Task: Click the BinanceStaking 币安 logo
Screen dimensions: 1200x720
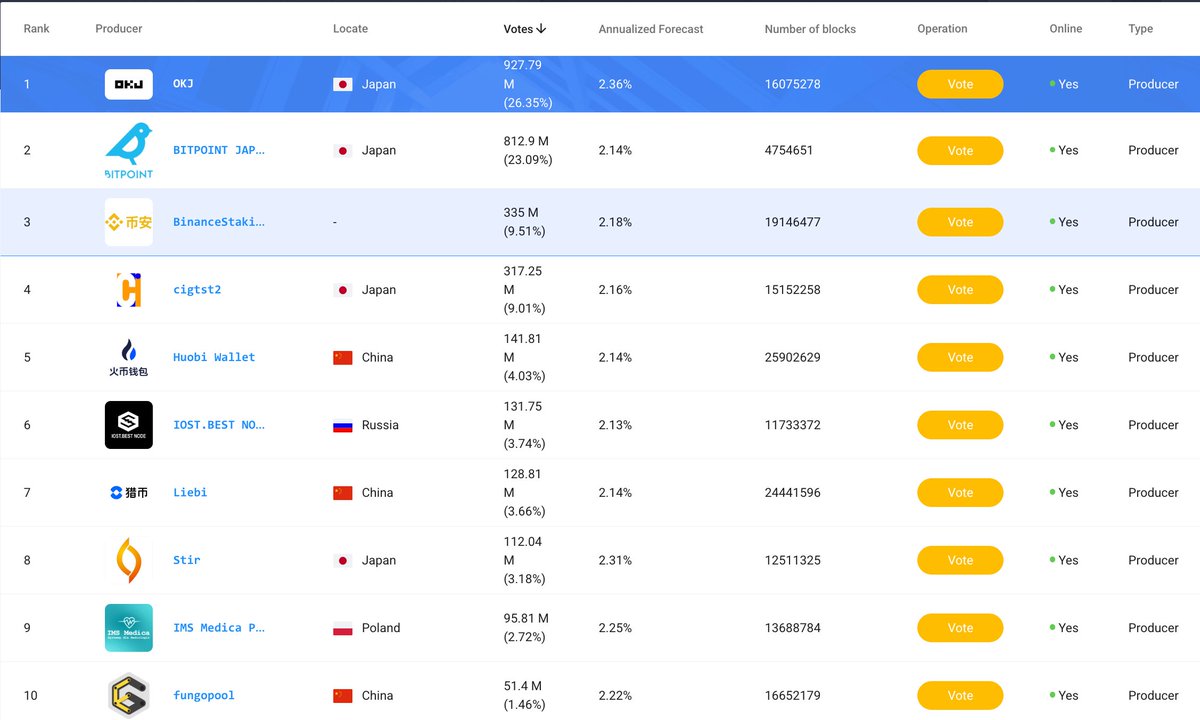Action: click(x=128, y=221)
